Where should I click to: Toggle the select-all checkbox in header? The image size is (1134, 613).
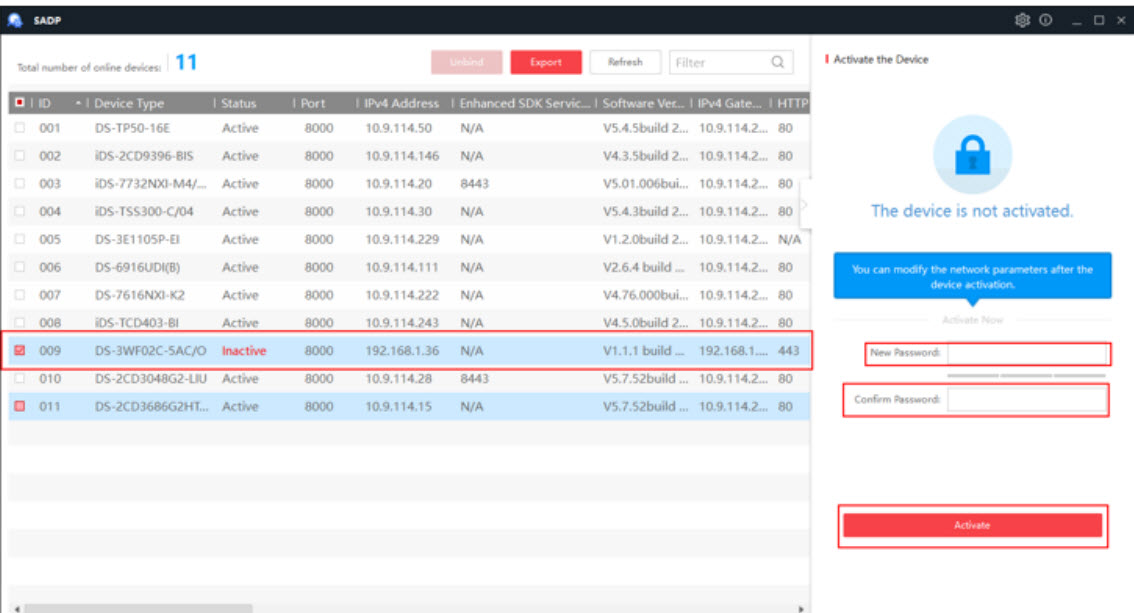(x=20, y=103)
